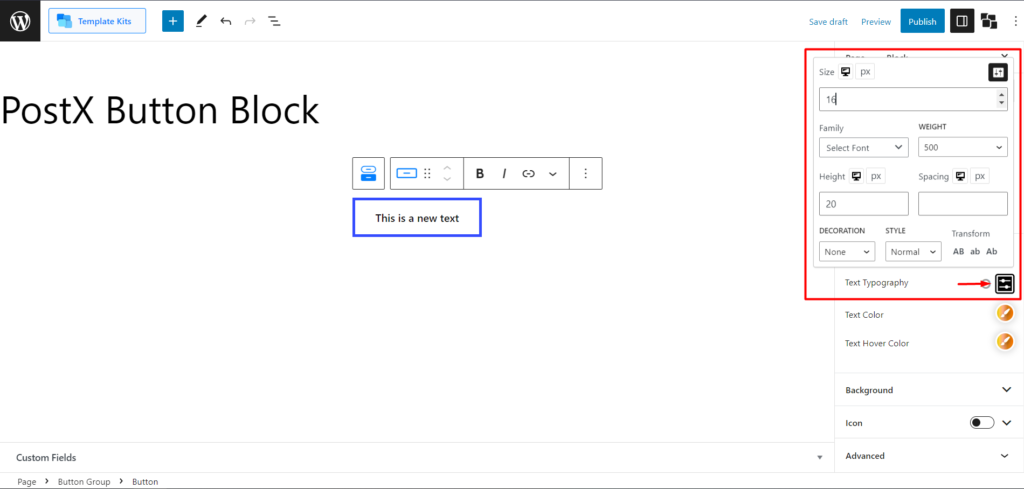1024x489 pixels.
Task: Increase size with the up stepper arrow
Action: click(1001, 94)
